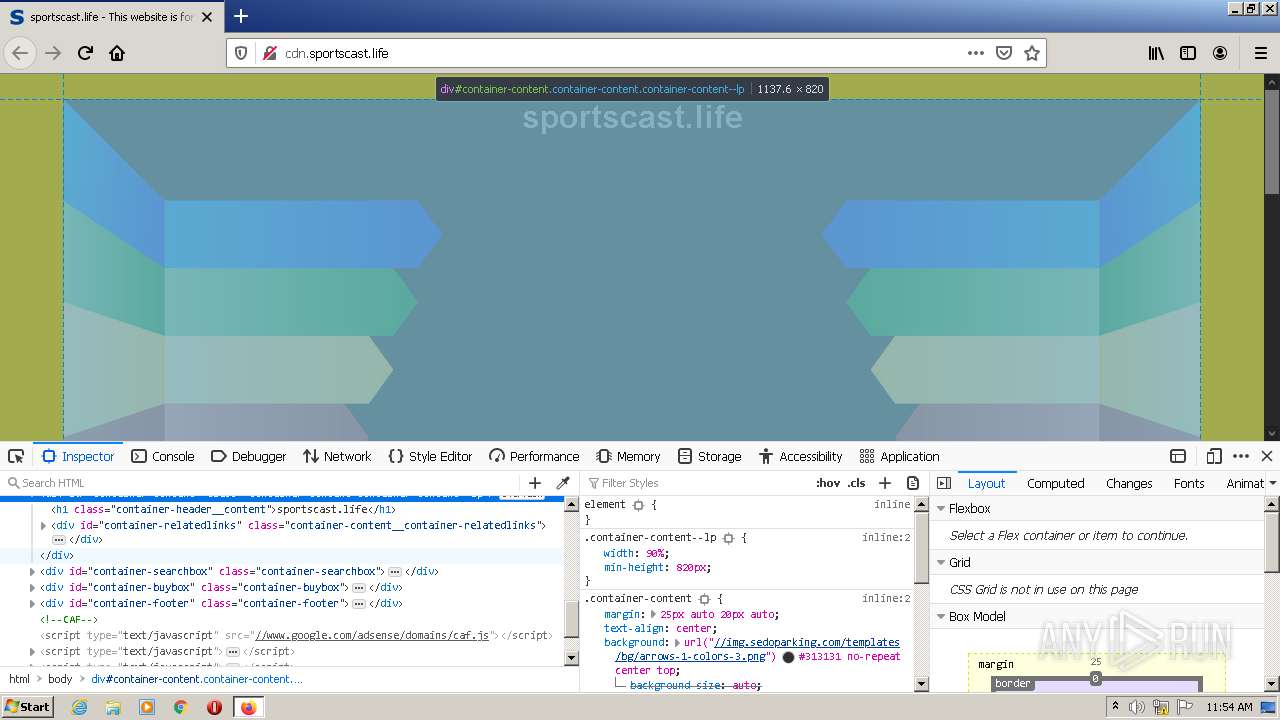Switch to the Layout sidebar tab
This screenshot has width=1280, height=720.
pos(986,483)
